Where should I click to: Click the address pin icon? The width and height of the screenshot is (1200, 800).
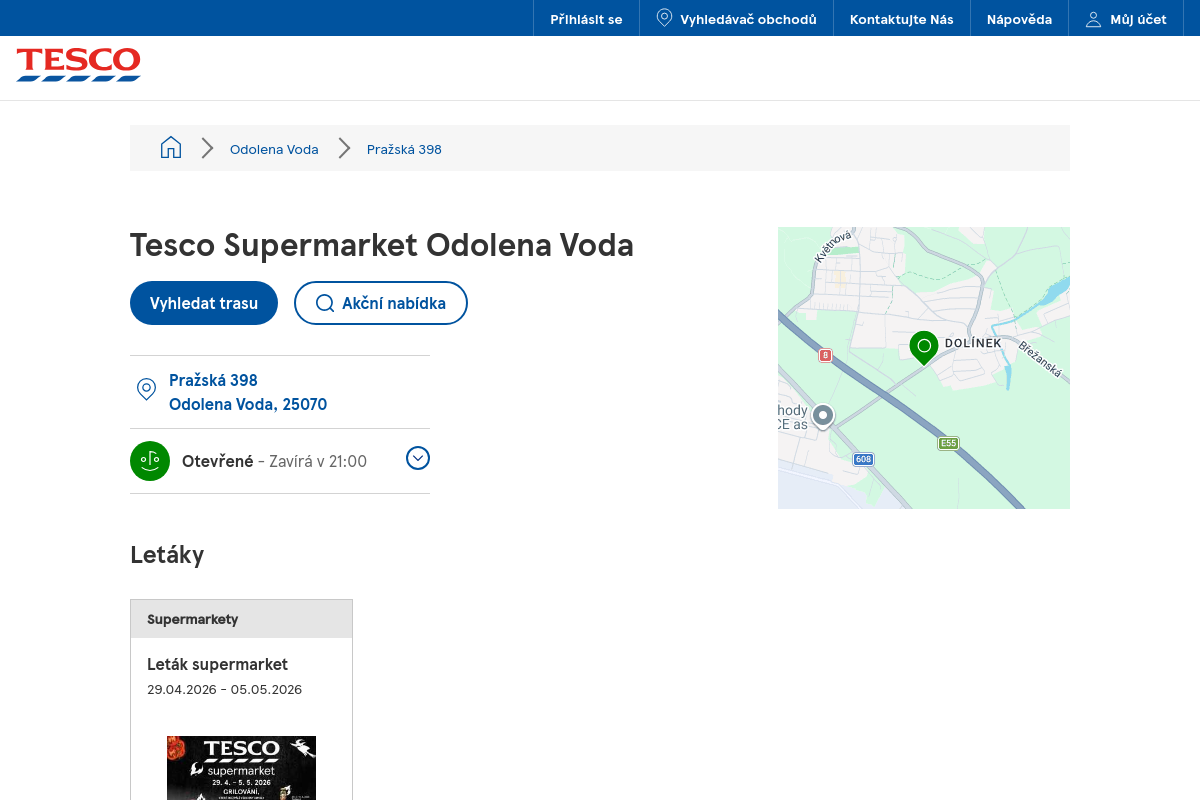point(146,390)
